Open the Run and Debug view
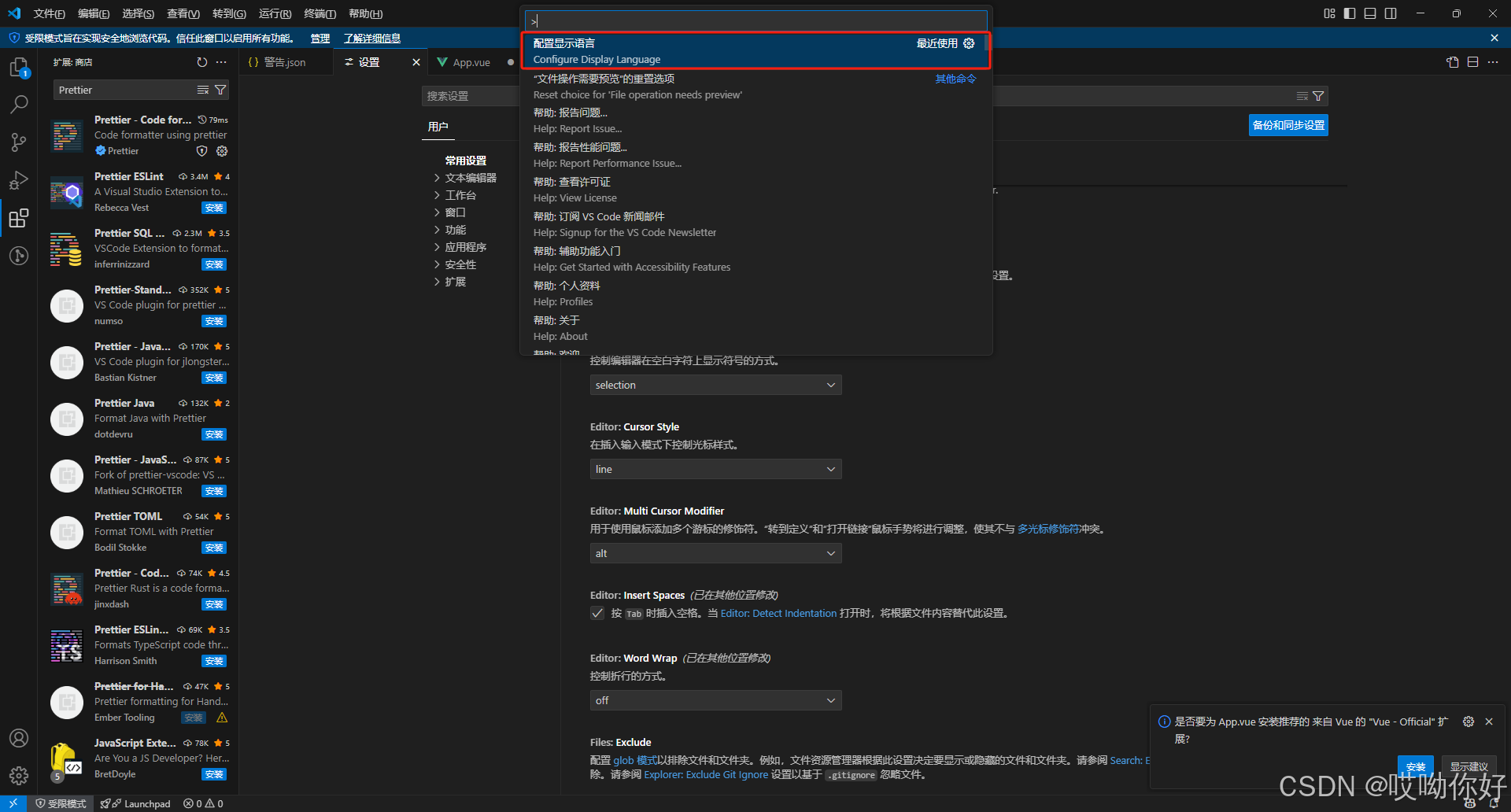The image size is (1511, 812). (x=19, y=180)
